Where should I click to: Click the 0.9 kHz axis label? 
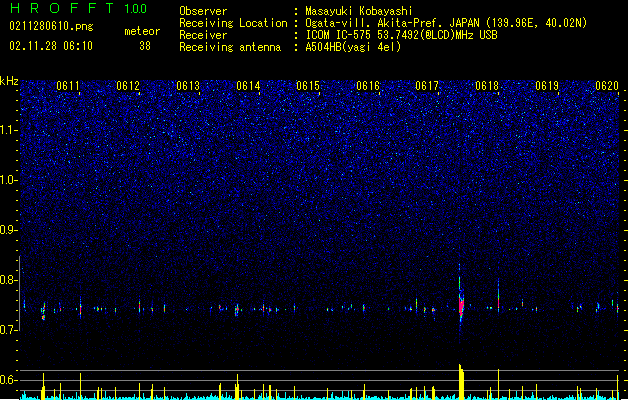click(x=9, y=230)
